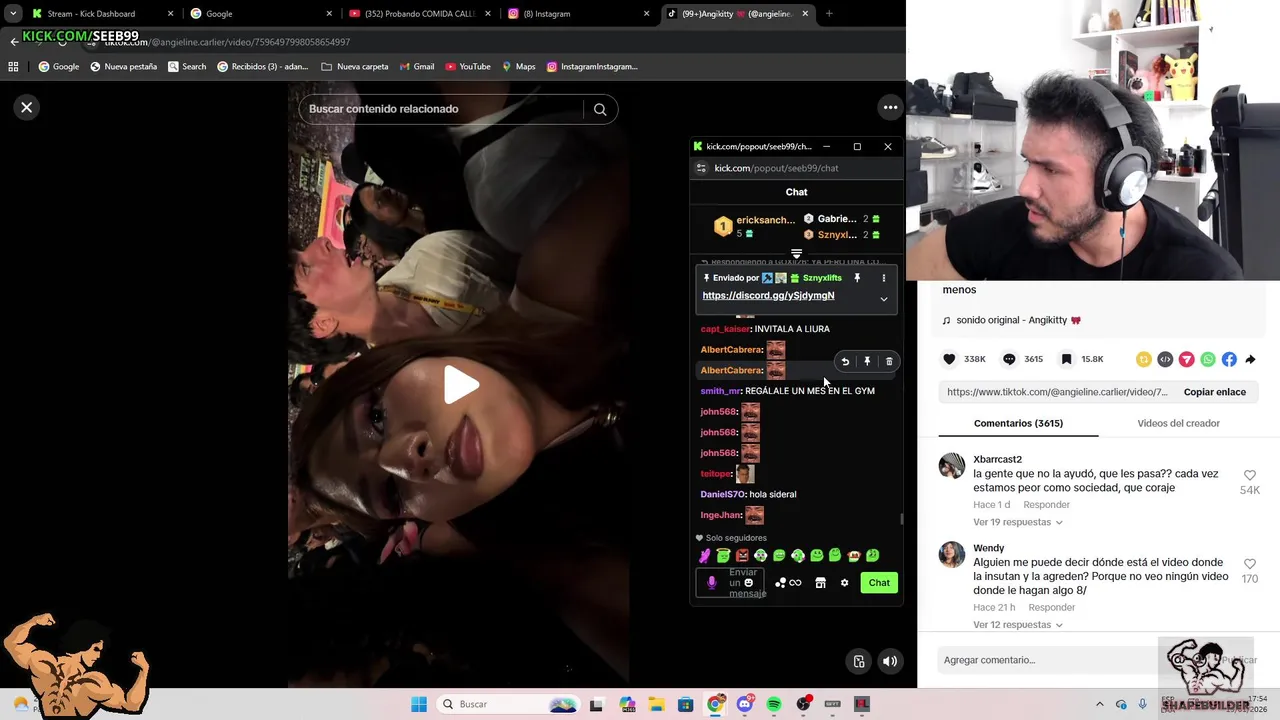The image size is (1280, 720).
Task: Reply to Wendy's comment via 'Responder'
Action: pyautogui.click(x=1051, y=607)
